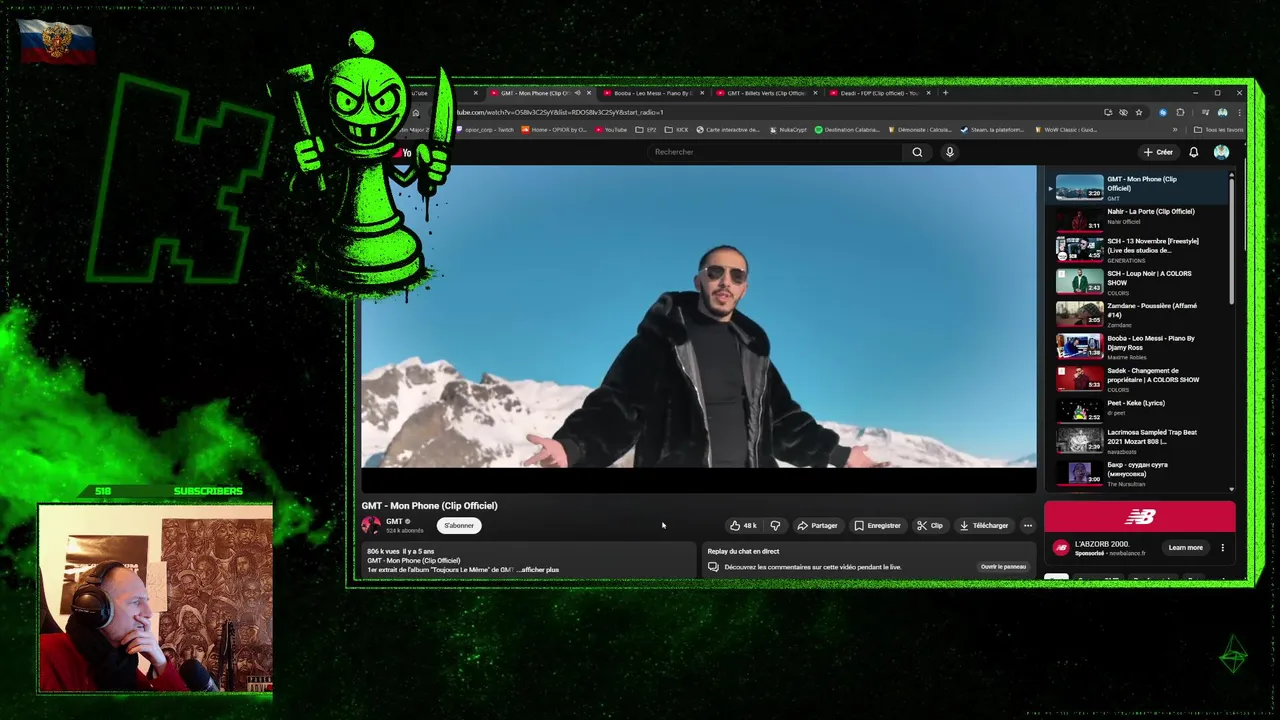Viewport: 1280px width, 720px height.
Task: Click the Télécharger download button
Action: (x=984, y=525)
